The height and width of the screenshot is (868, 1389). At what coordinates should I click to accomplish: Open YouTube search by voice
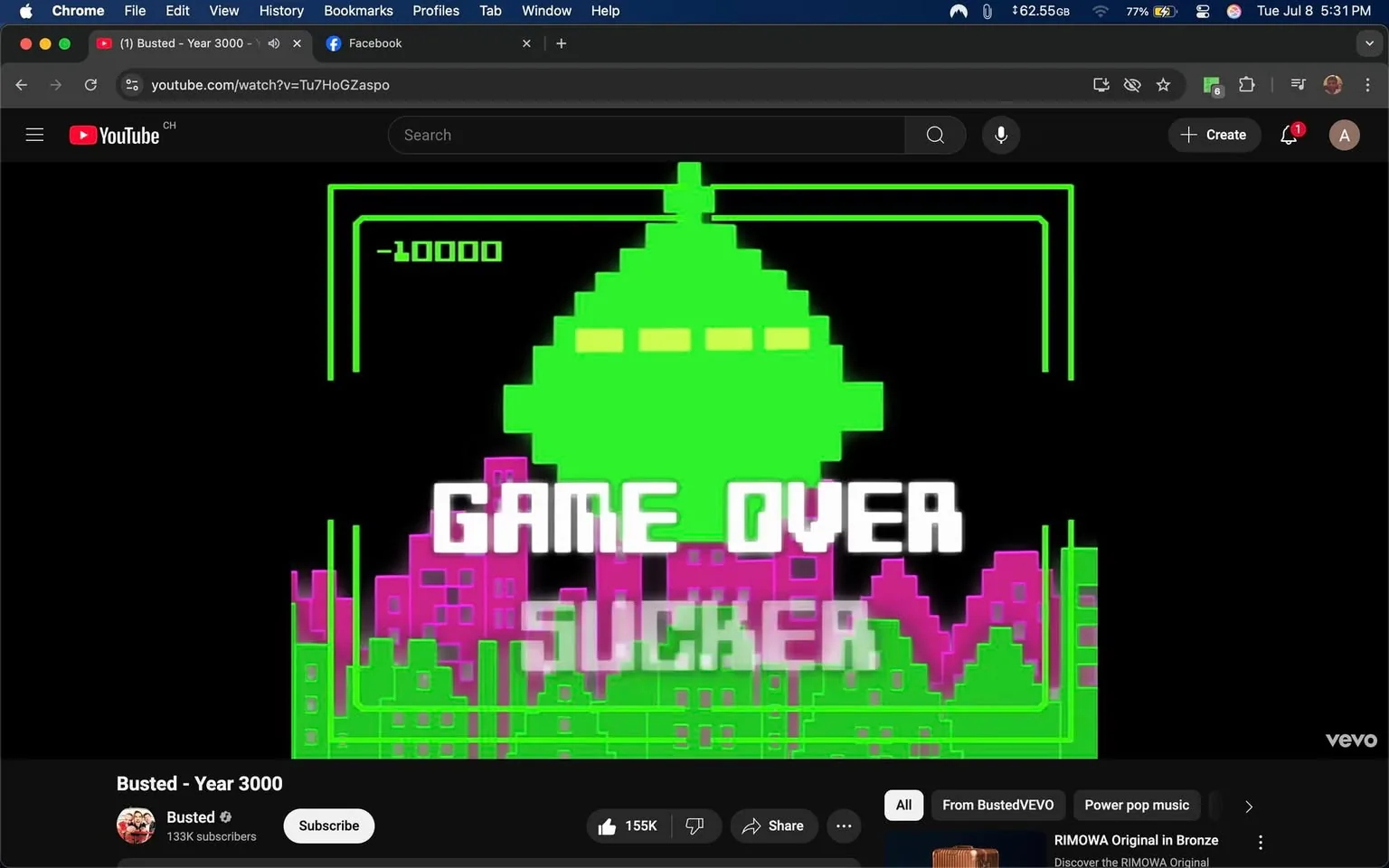click(x=1000, y=134)
